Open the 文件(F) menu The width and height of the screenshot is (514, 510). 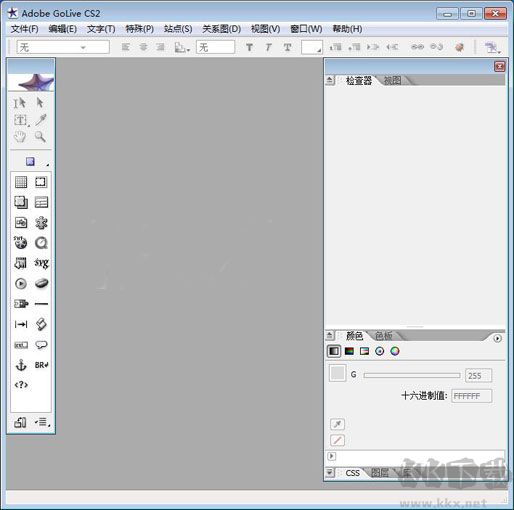(24, 29)
